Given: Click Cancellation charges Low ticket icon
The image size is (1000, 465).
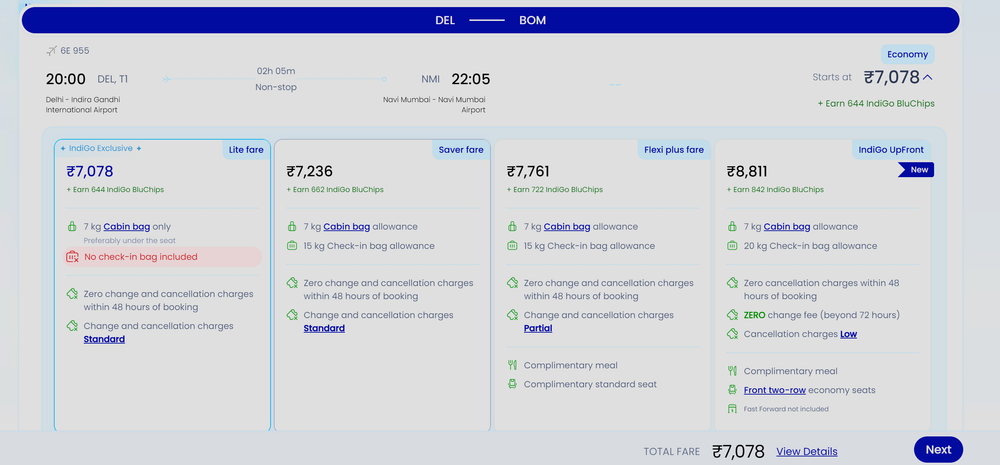Looking at the screenshot, I should click(732, 334).
